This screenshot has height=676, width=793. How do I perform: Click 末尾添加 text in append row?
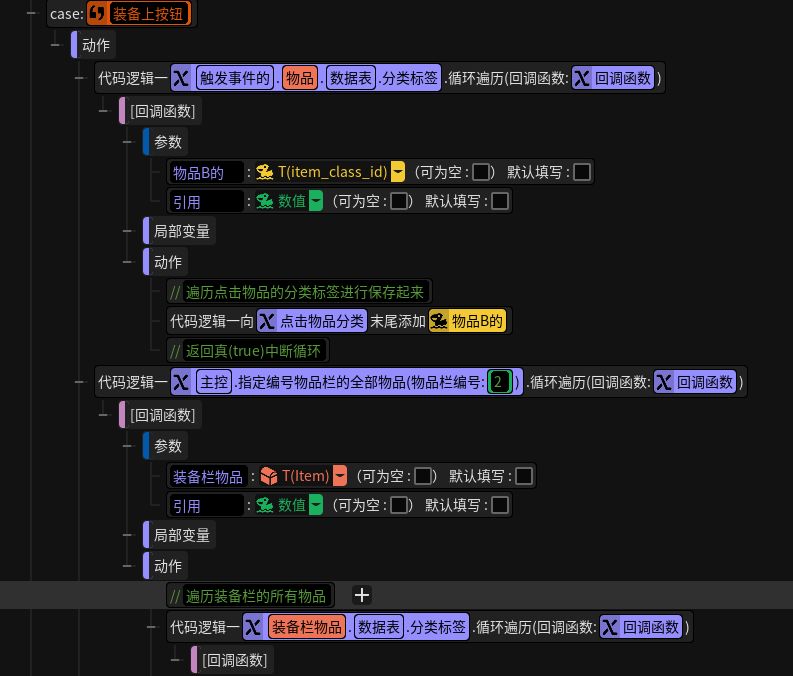(x=398, y=321)
